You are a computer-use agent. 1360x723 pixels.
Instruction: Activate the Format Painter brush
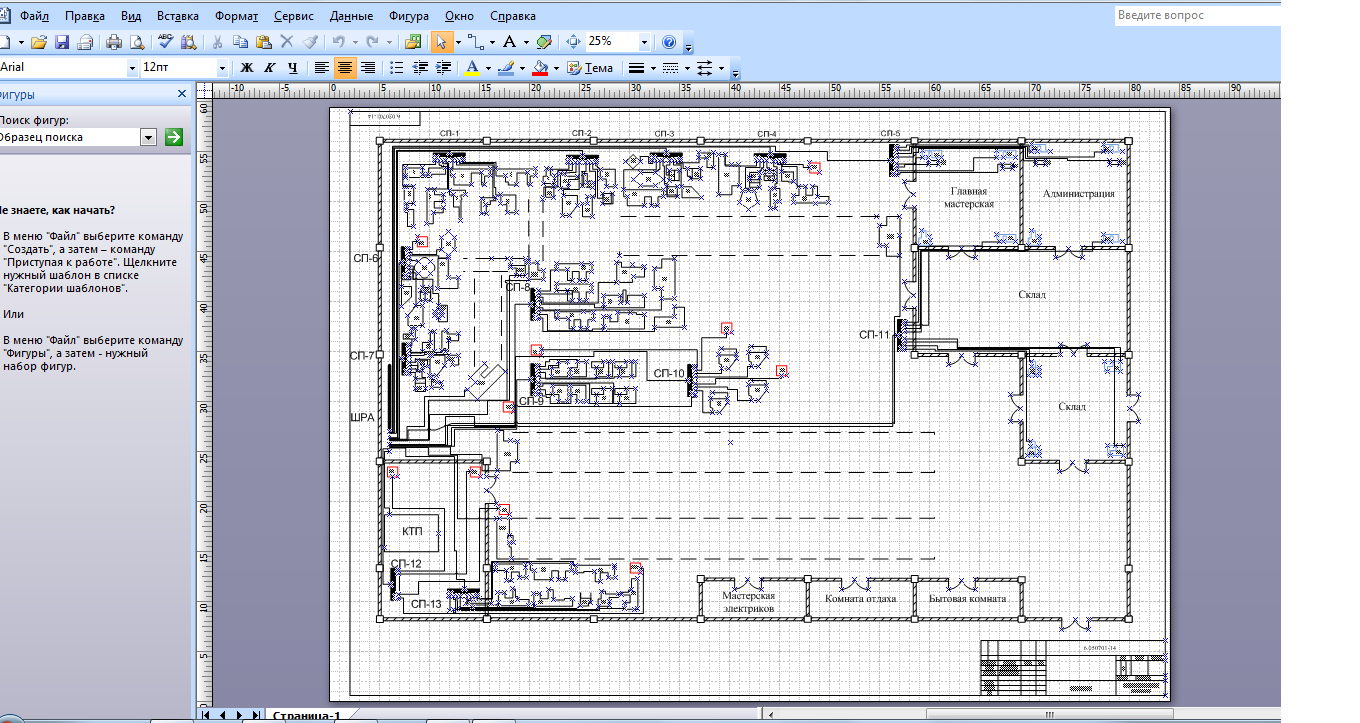tap(310, 42)
